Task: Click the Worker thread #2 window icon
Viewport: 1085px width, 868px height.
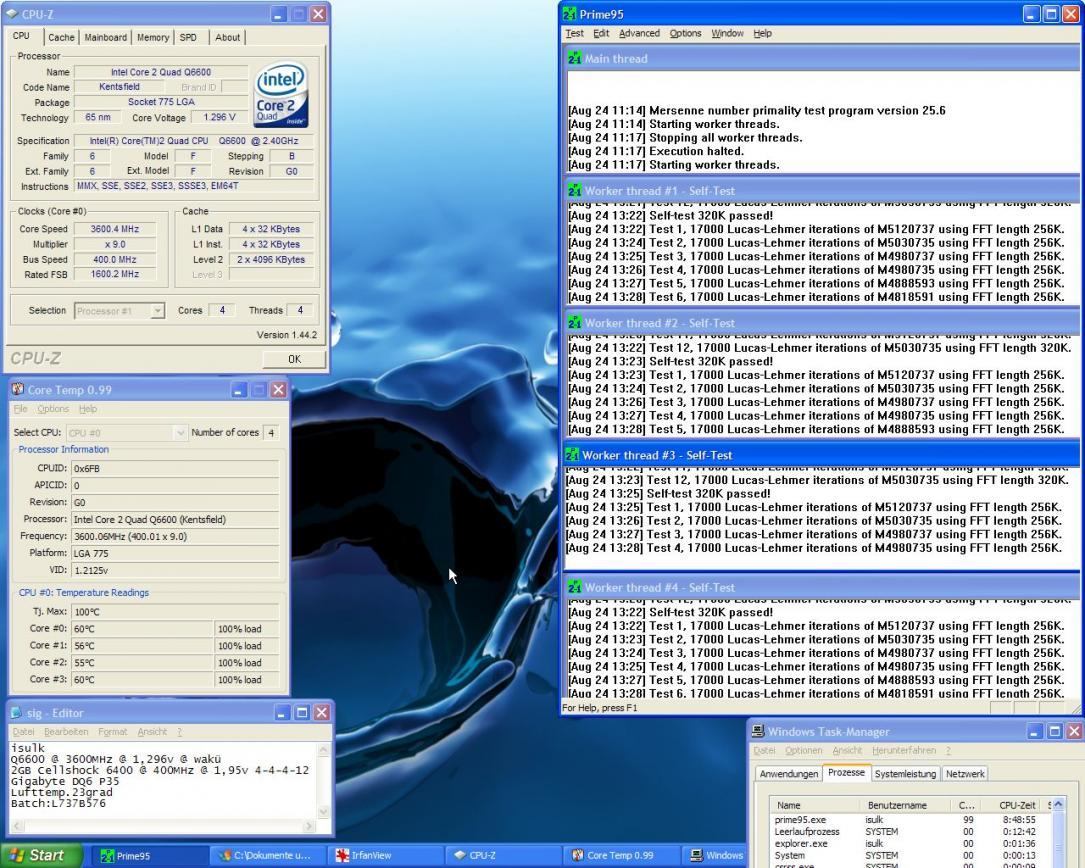Action: point(574,323)
